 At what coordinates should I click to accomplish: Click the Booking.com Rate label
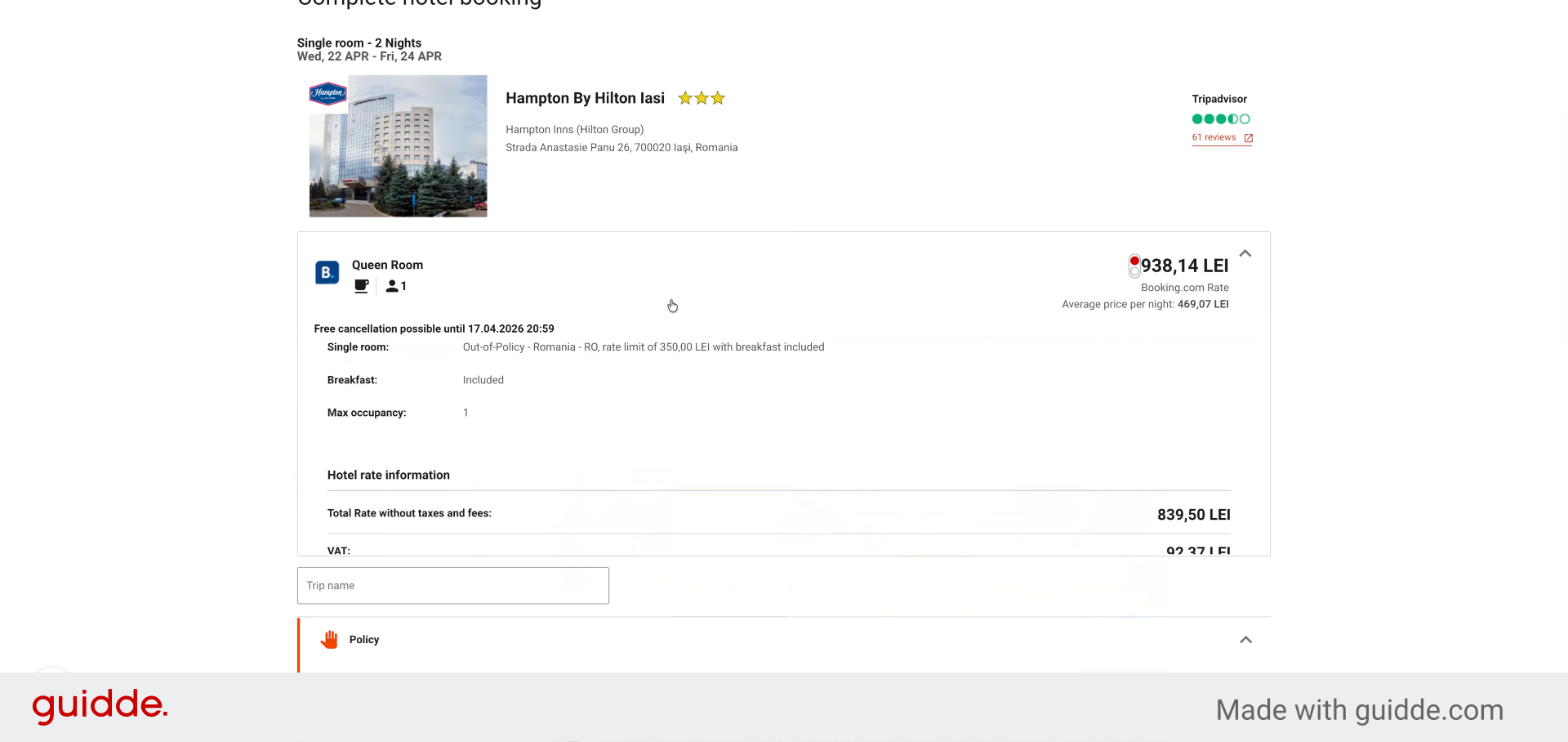1185,288
